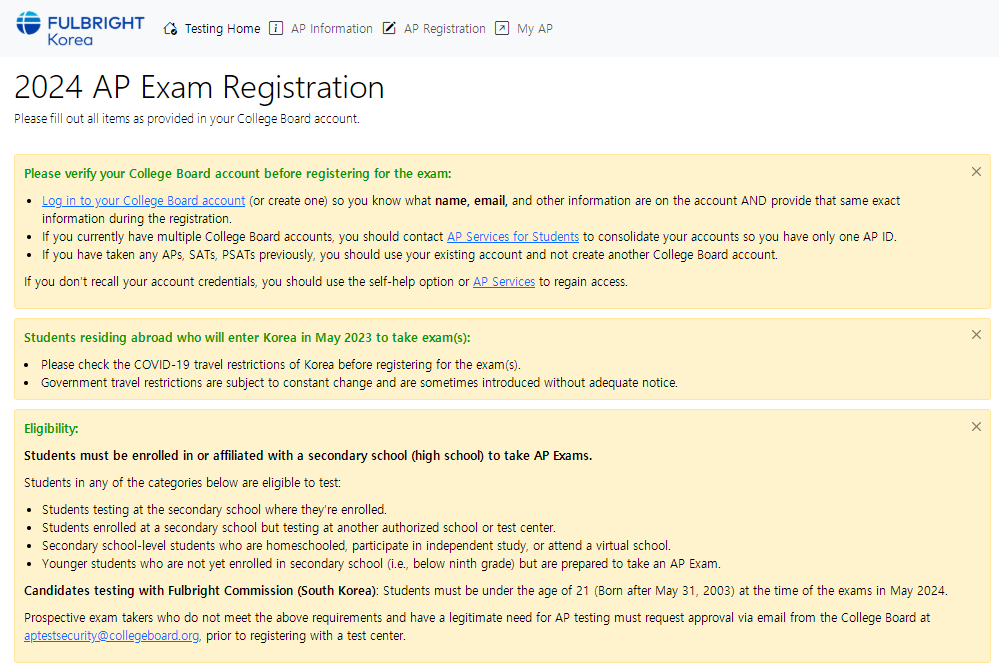Viewport: 999px width, 670px height.
Task: Click 'If you currently have multiple College Board accounts' bullet
Action: pyautogui.click(x=469, y=237)
